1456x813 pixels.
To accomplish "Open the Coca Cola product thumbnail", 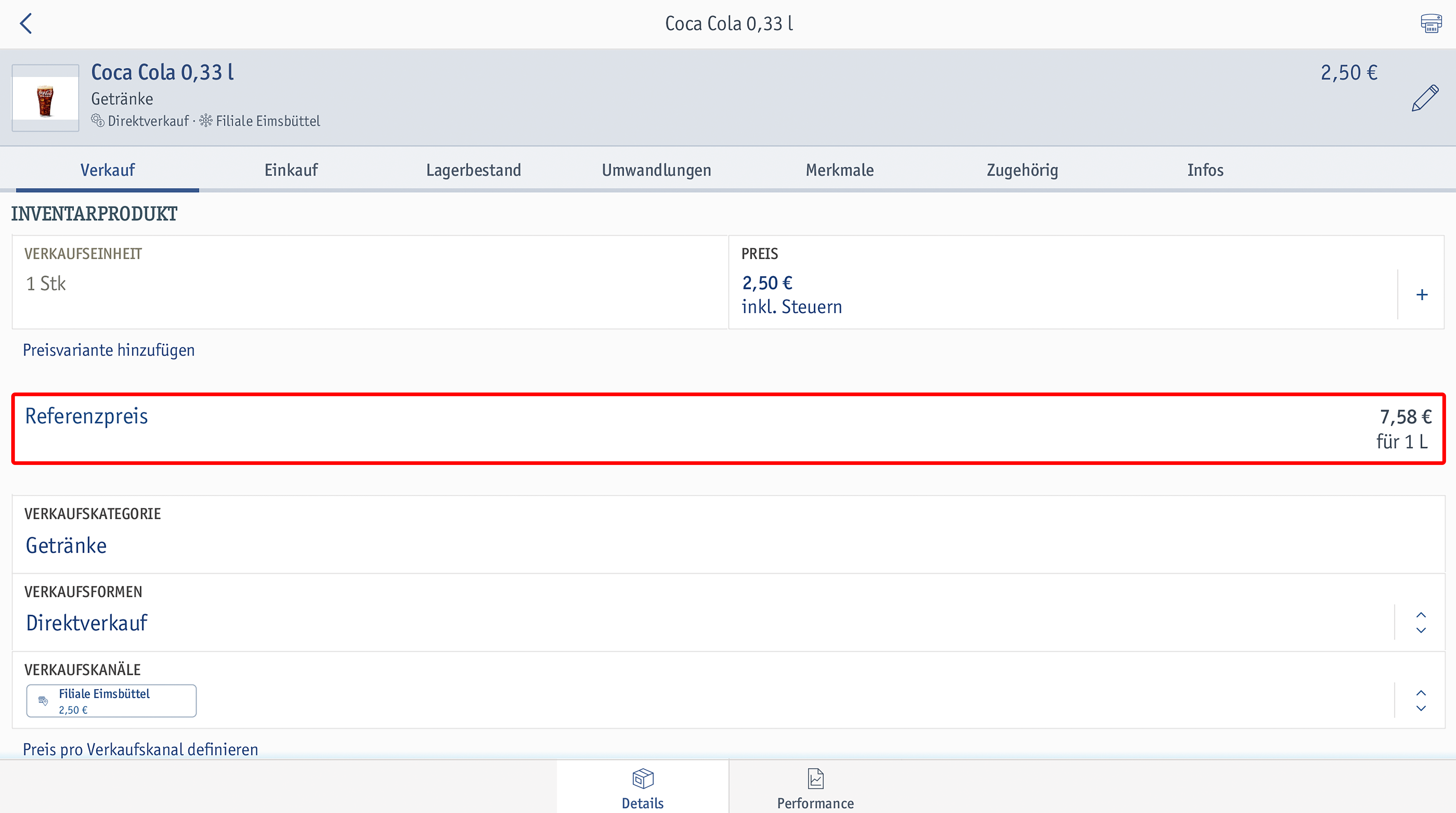I will coord(45,98).
